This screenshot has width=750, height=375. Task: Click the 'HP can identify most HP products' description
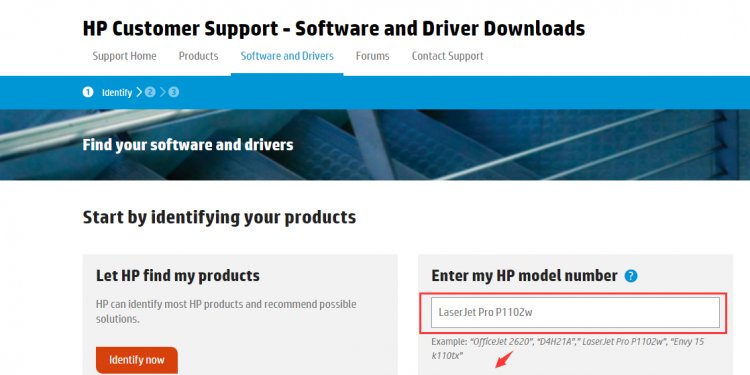pyautogui.click(x=226, y=311)
